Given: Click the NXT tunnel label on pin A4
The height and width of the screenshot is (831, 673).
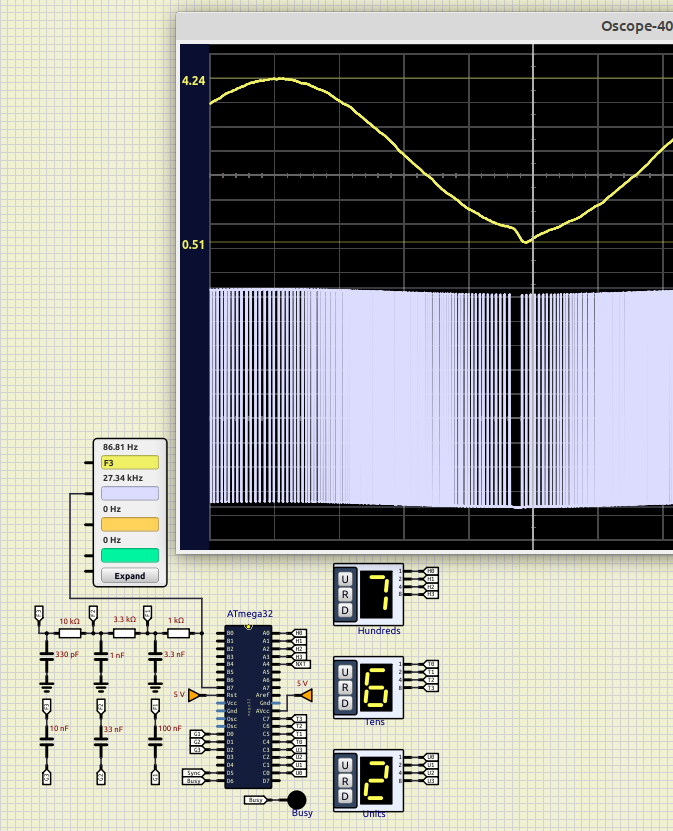Looking at the screenshot, I should pos(299,664).
